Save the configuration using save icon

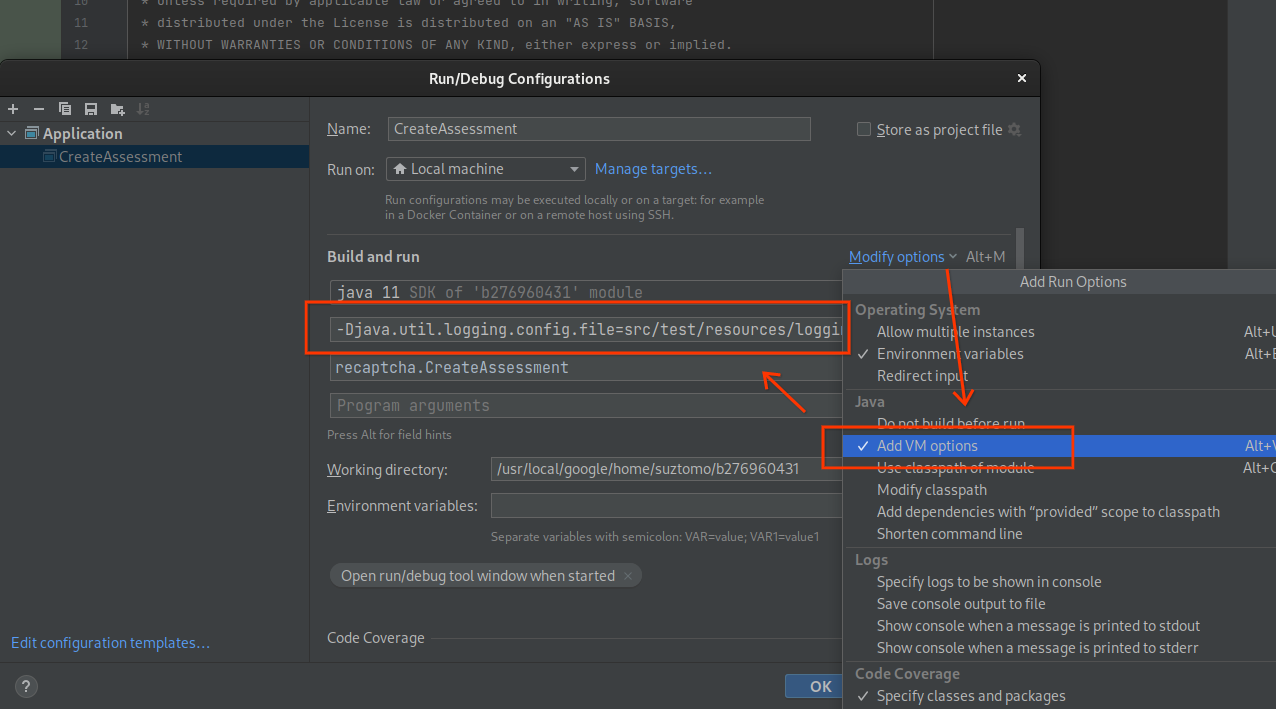pyautogui.click(x=91, y=109)
